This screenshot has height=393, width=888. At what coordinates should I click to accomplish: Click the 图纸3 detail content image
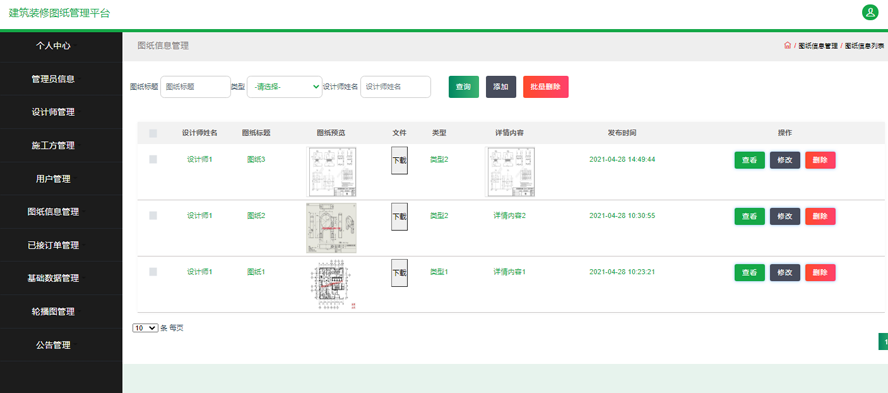511,172
